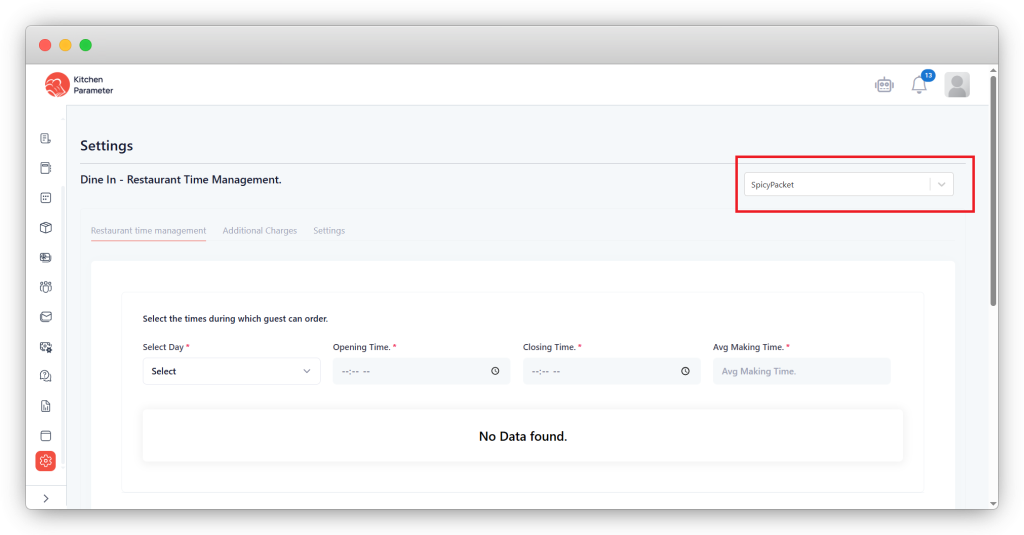The width and height of the screenshot is (1024, 535).
Task: Open the SpicyPacket restaurant dropdown
Action: click(x=847, y=185)
